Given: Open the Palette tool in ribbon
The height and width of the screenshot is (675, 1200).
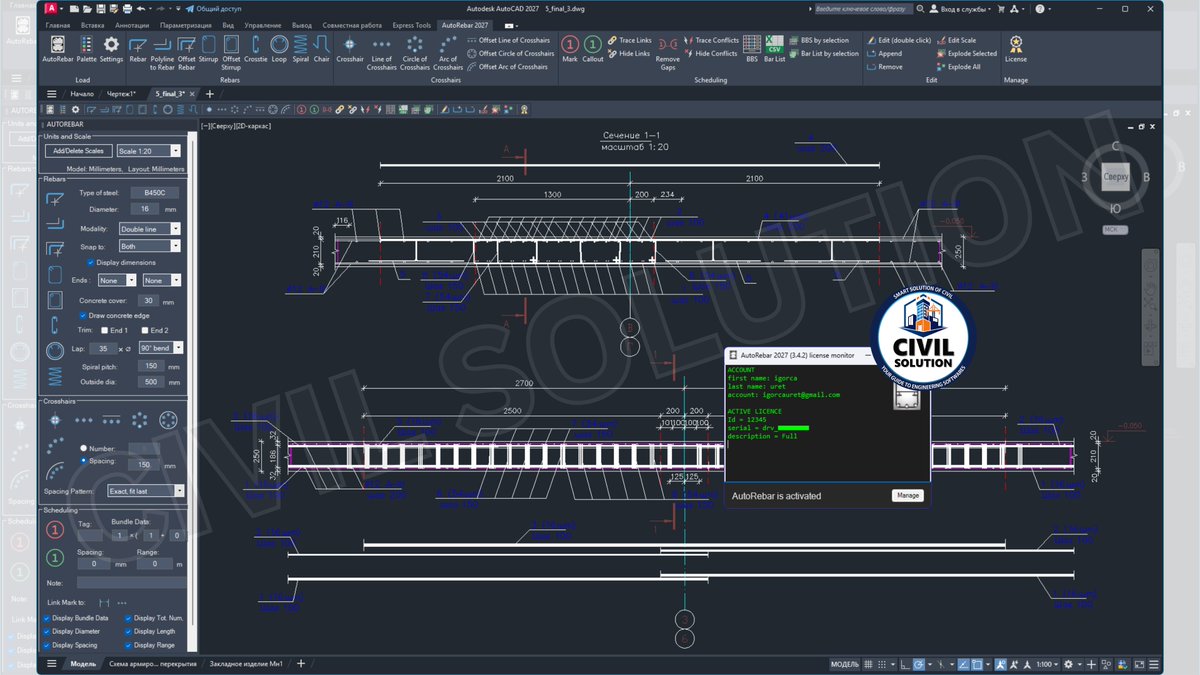Looking at the screenshot, I should coord(87,49).
